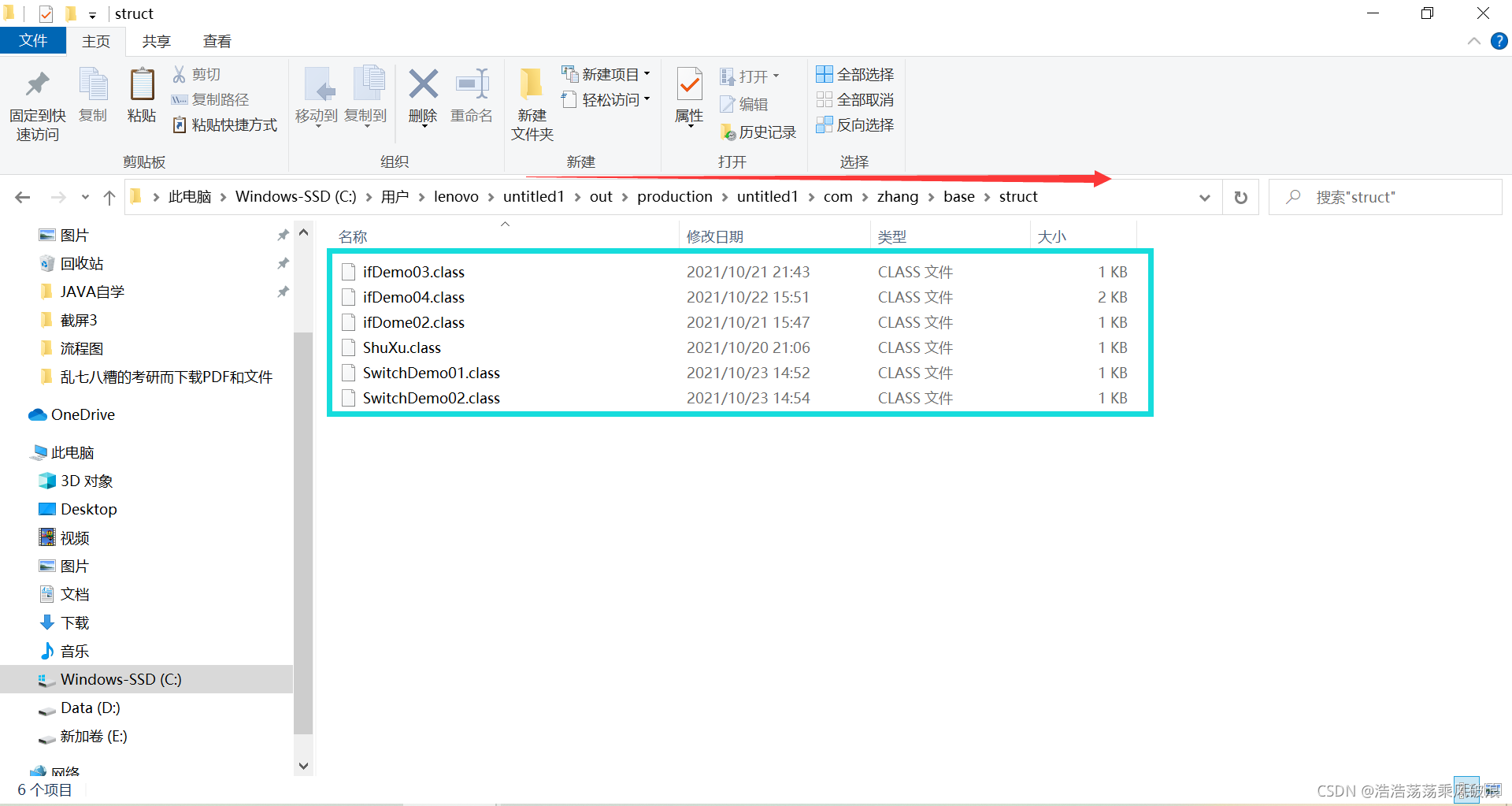This screenshot has width=1512, height=806.
Task: Click Paste Shortcut (粘贴快捷方式)
Action: click(225, 124)
